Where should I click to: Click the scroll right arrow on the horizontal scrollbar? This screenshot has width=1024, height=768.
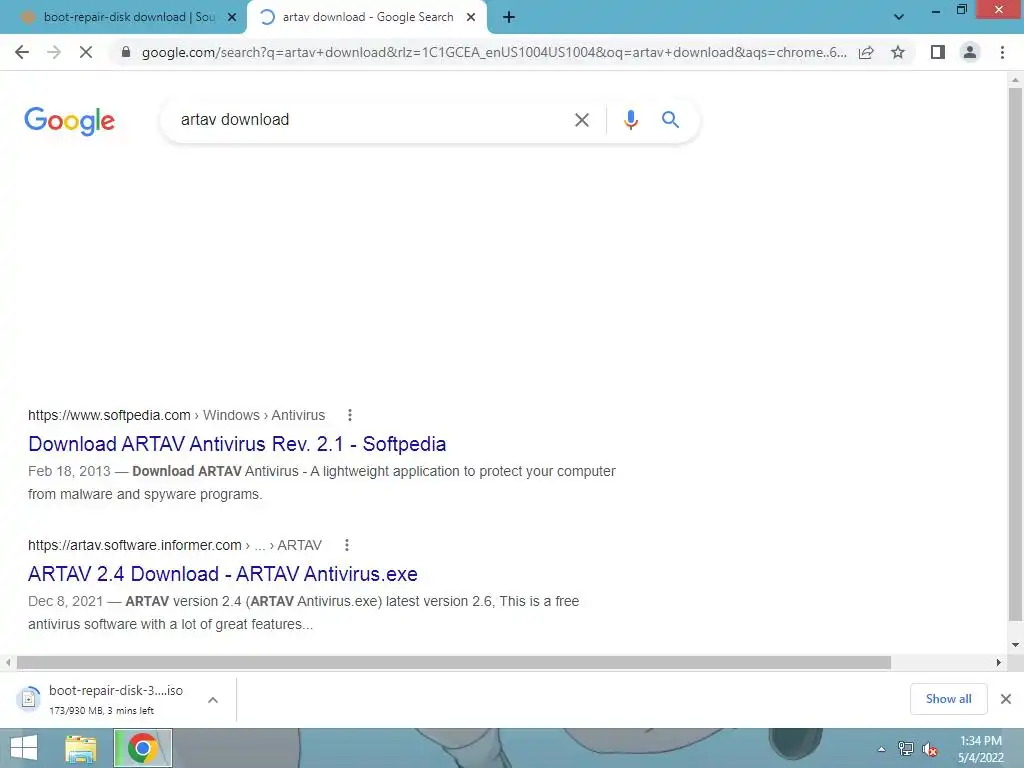(999, 663)
